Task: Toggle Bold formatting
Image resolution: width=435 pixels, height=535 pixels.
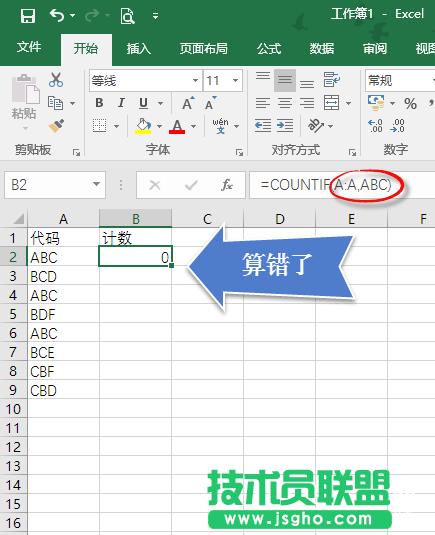Action: click(x=99, y=103)
